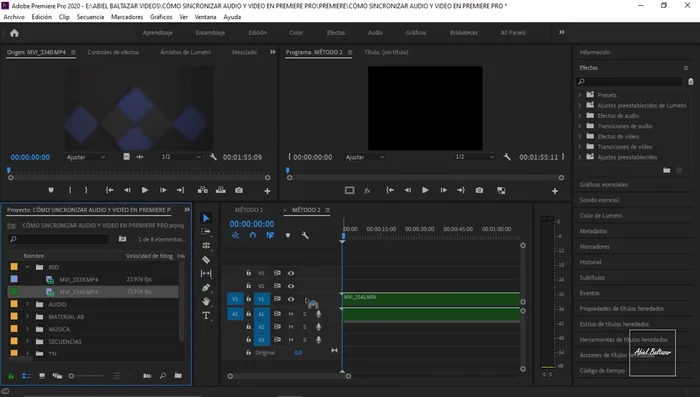Click Overwrite button in Source monitor

pyautogui.click(x=221, y=190)
